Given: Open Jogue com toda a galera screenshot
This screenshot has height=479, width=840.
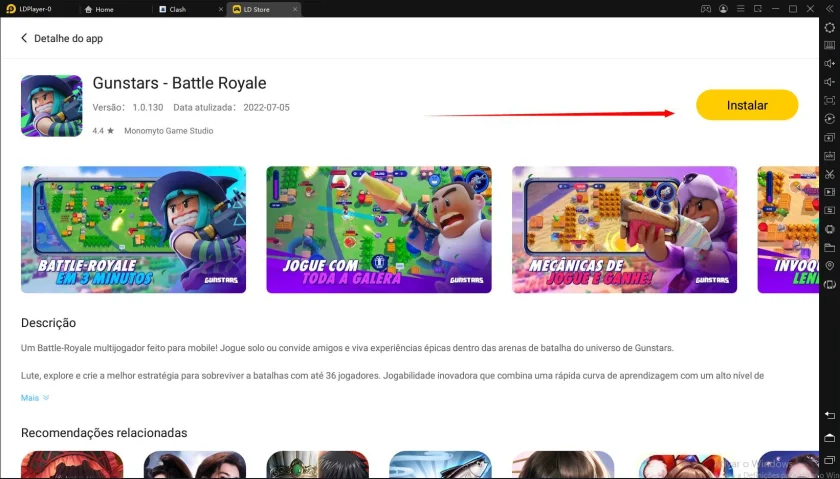Looking at the screenshot, I should coord(379,229).
